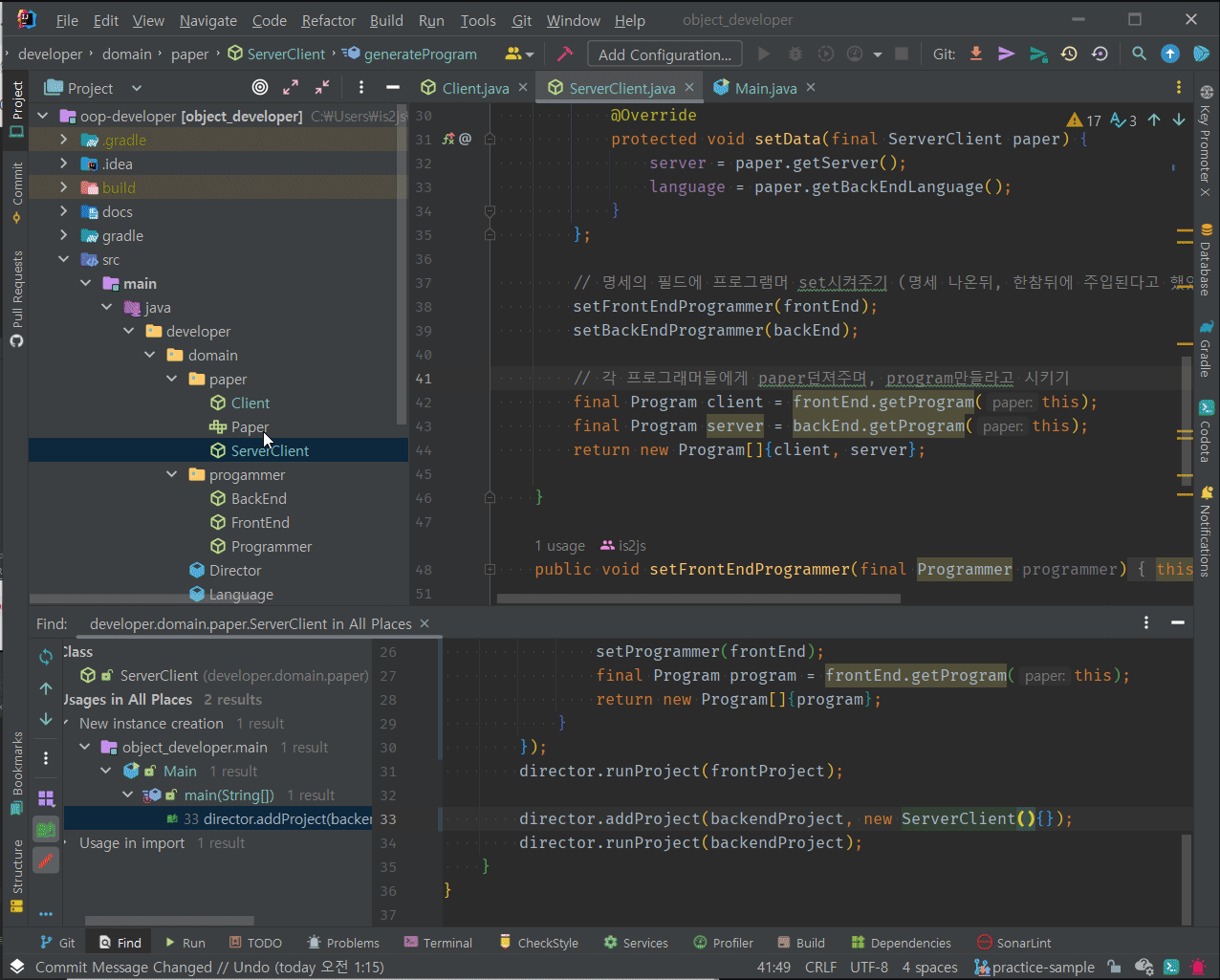This screenshot has height=980, width=1220.
Task: Open the Database tool window
Action: point(1206,260)
